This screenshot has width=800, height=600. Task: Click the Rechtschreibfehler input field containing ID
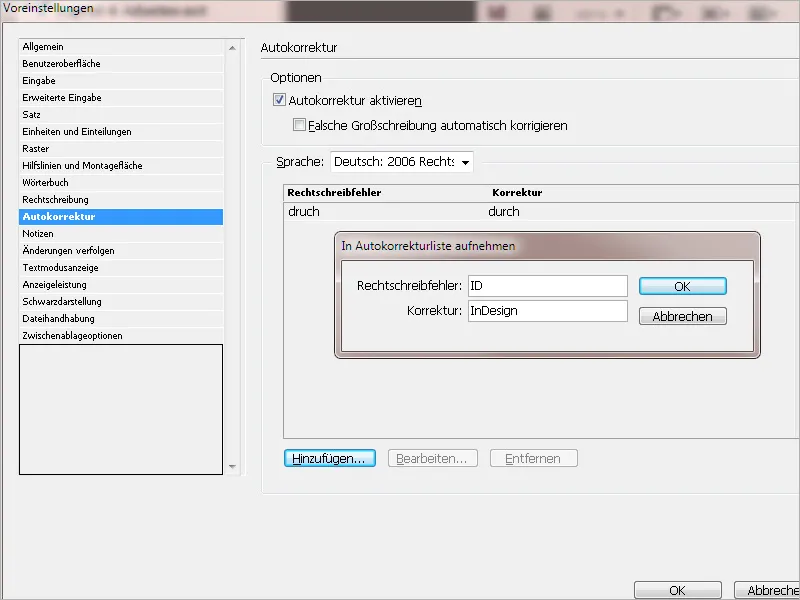click(548, 286)
